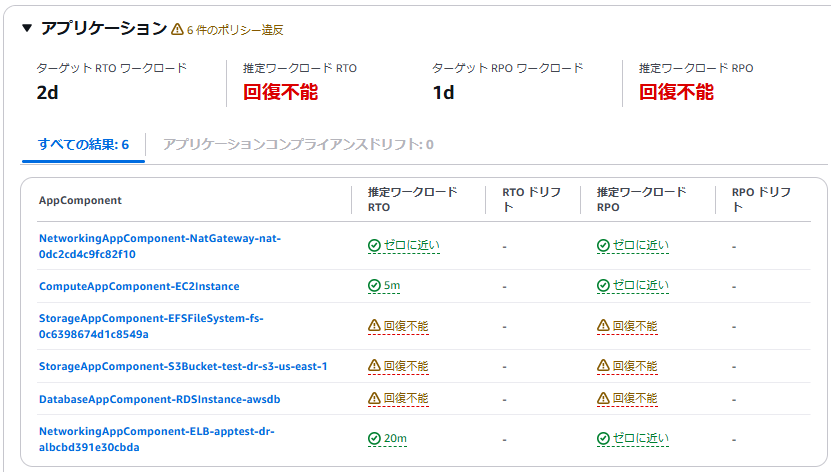Screen dimensions: 831x472
Task: Click the RPO ドリフト column header
Action: (761, 200)
